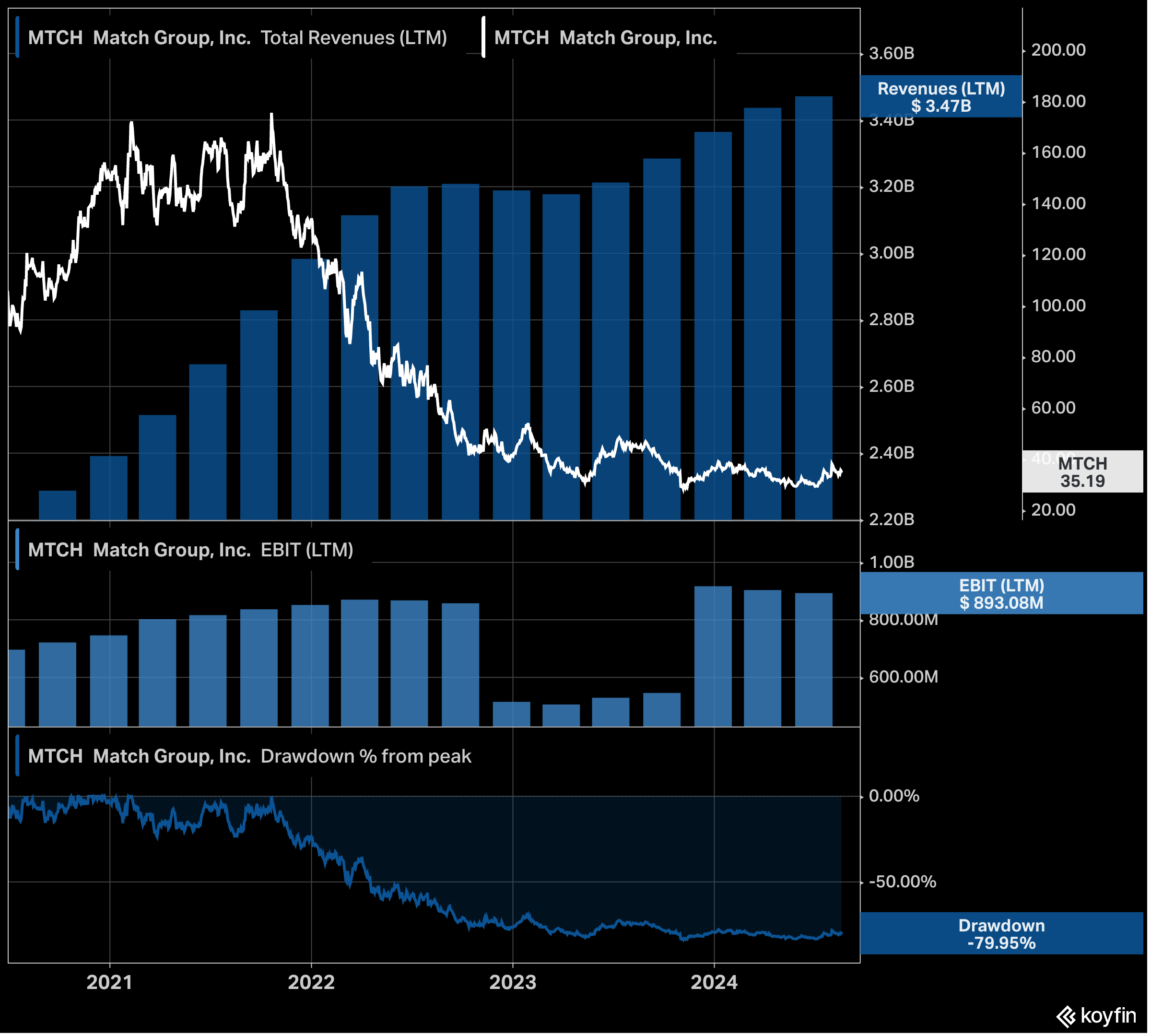Click the Drawdown -79.95% value tag

click(1001, 934)
